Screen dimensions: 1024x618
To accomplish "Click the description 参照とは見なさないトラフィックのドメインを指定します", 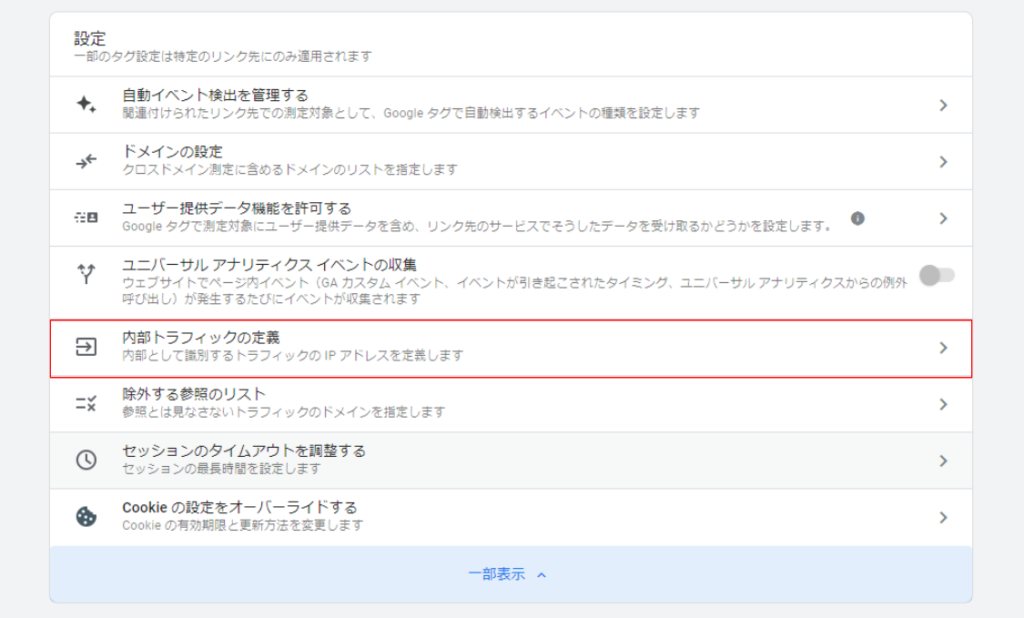I will [283, 412].
